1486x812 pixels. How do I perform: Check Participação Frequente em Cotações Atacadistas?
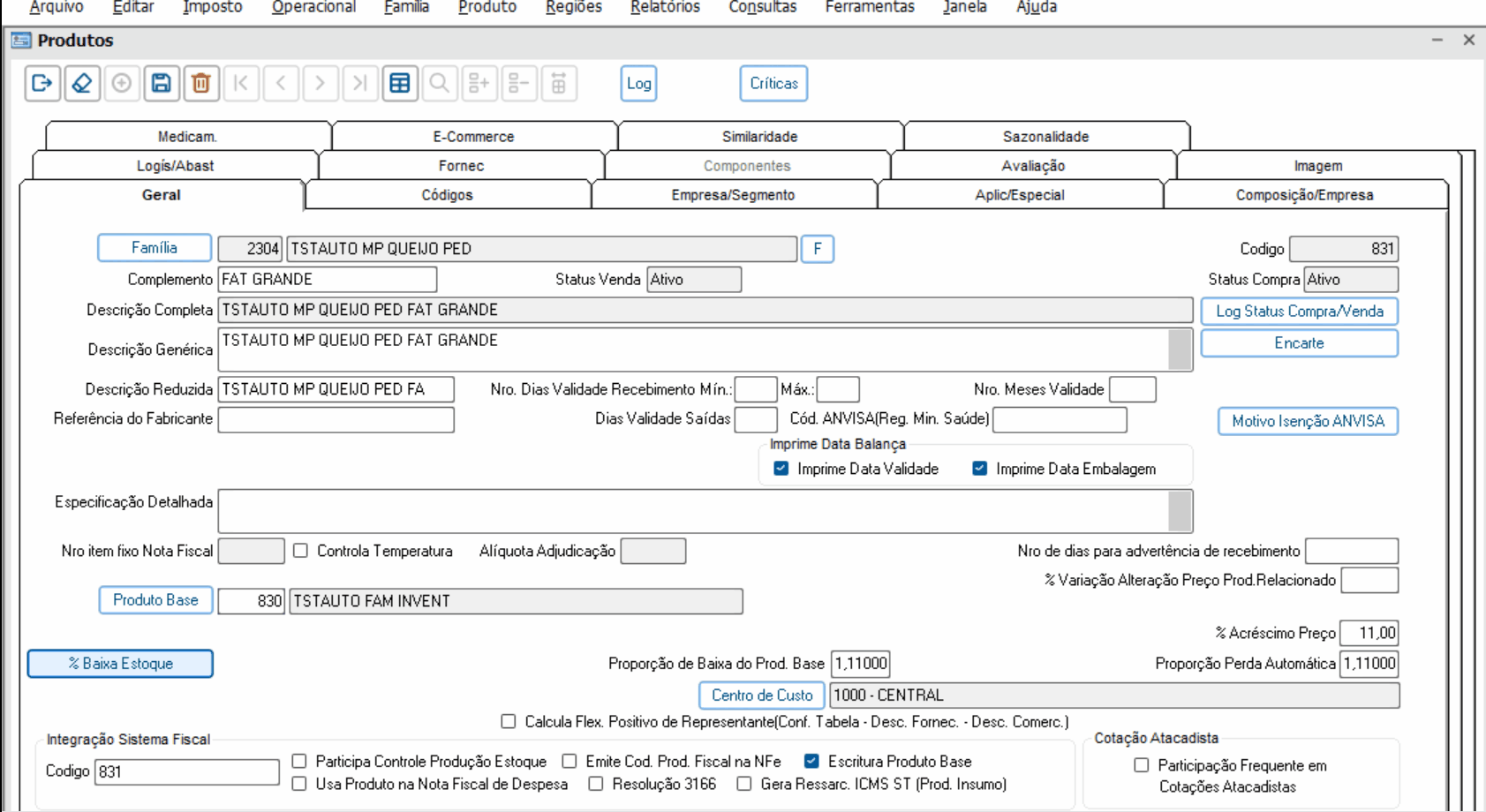[x=1142, y=765]
